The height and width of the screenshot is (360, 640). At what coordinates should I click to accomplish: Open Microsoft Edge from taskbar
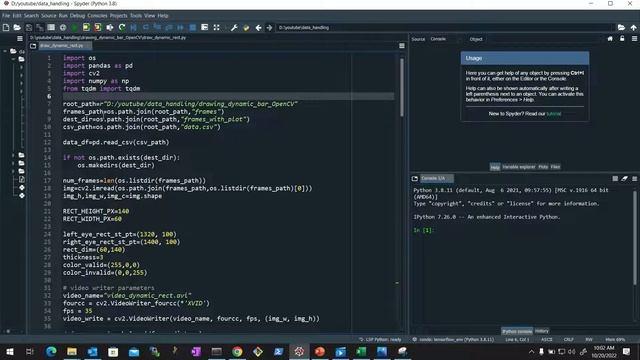(x=51, y=351)
